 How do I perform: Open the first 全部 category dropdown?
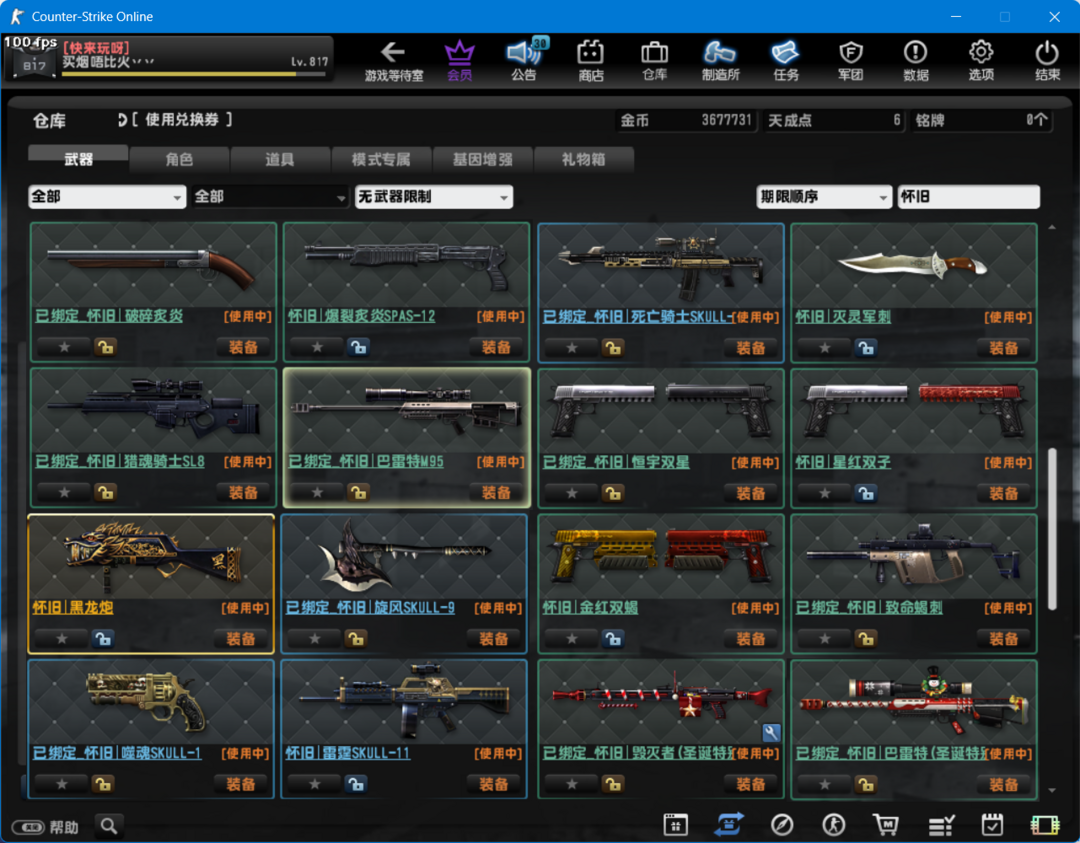tap(107, 197)
